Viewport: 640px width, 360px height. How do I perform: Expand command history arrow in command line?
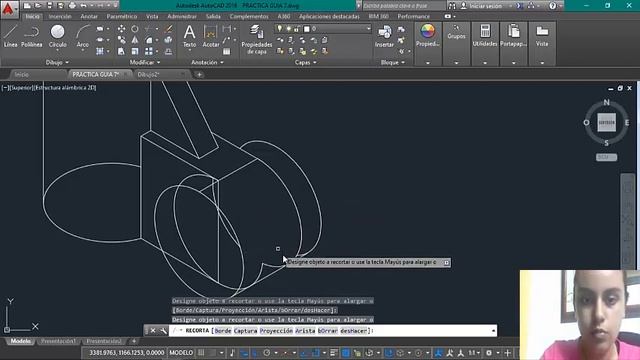click(x=493, y=331)
